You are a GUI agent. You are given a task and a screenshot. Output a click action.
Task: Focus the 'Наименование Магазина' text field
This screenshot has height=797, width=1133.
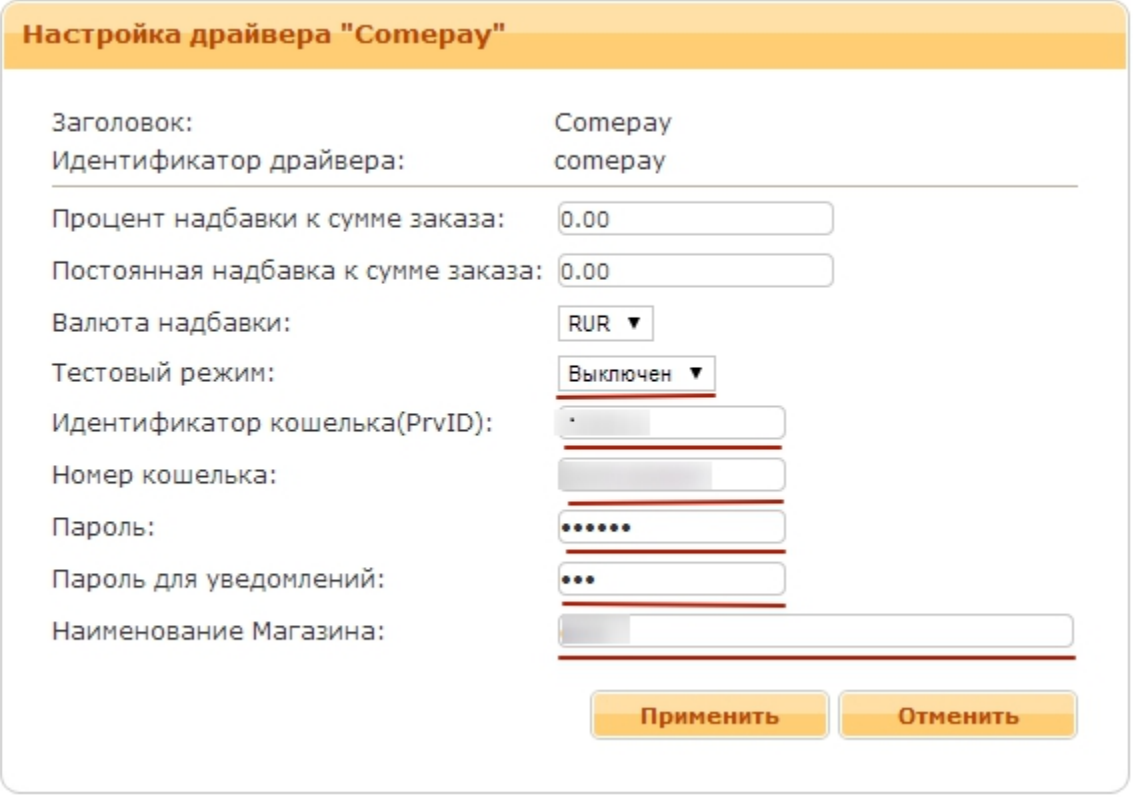pos(815,631)
